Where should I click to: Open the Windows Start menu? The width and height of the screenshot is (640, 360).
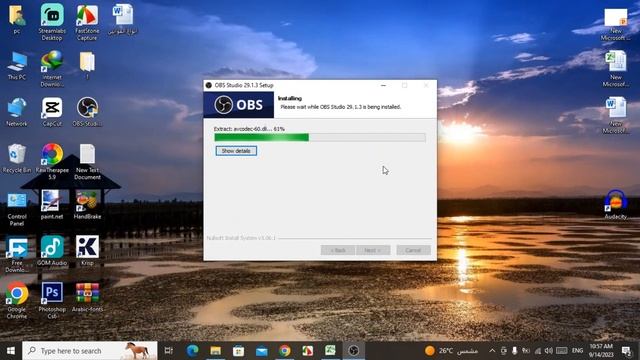(11, 351)
